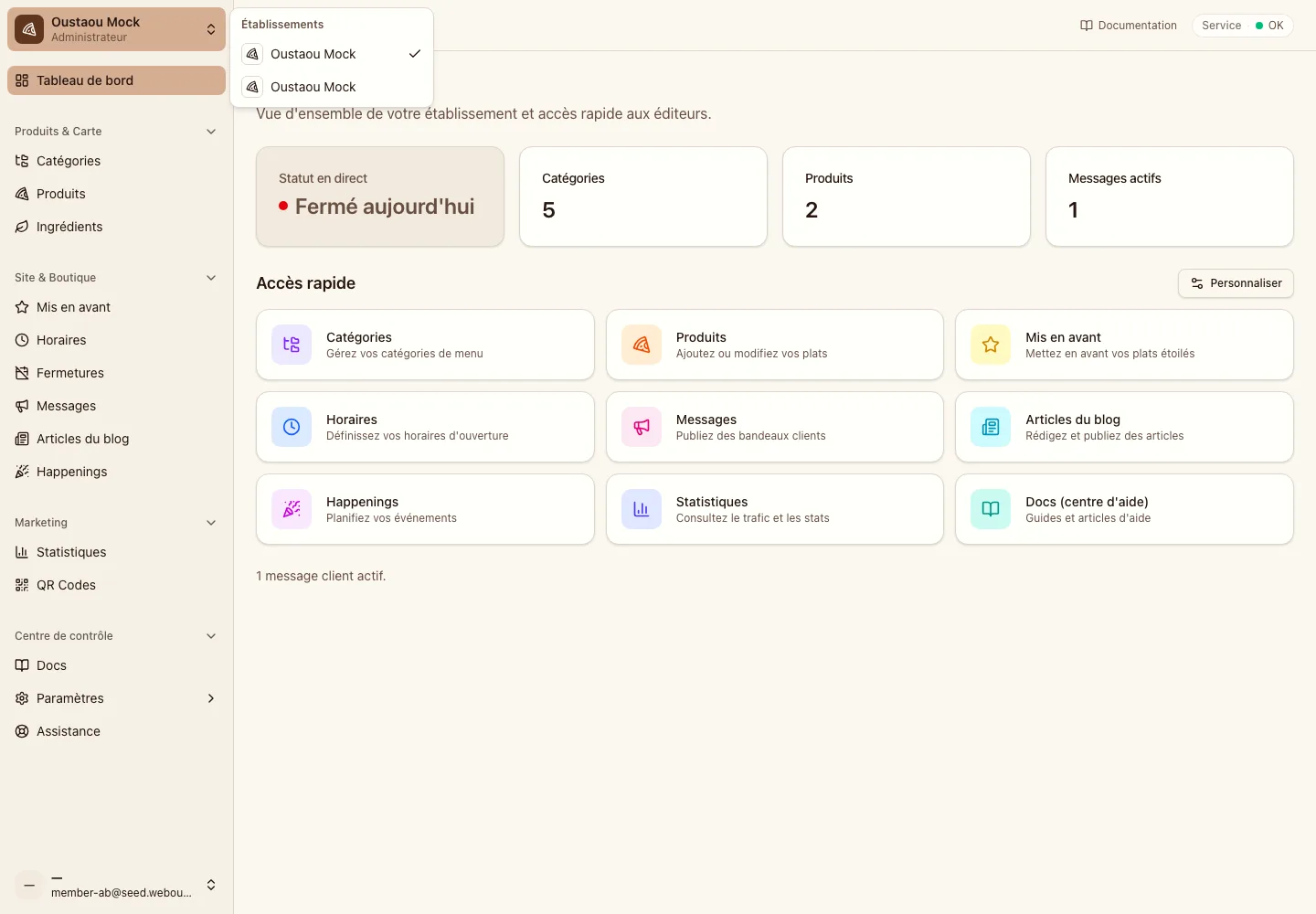Click the Statistiques chart icon in sidebar
The width and height of the screenshot is (1316, 914).
pyautogui.click(x=22, y=552)
